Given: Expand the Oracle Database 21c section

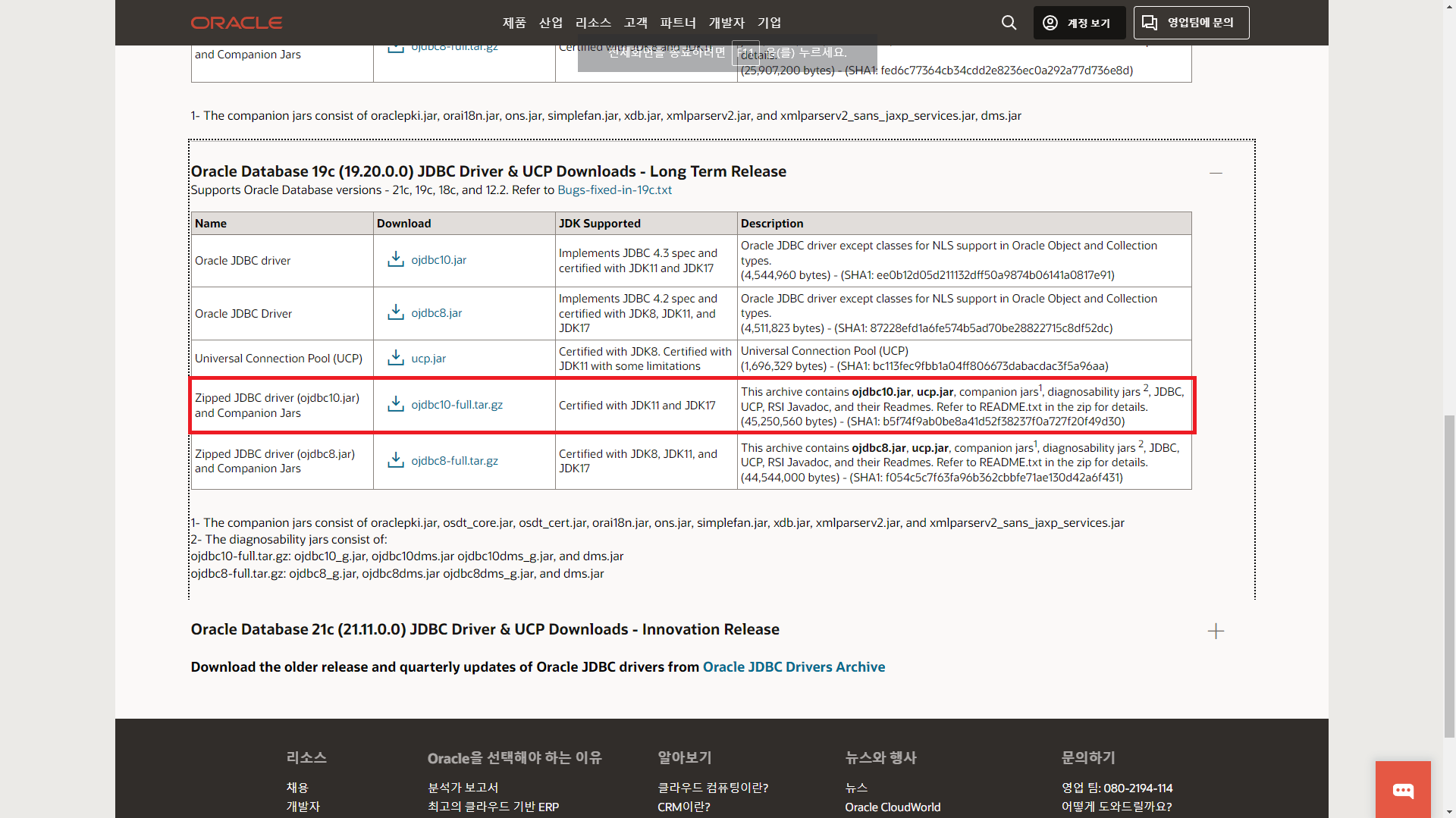Looking at the screenshot, I should 1216,631.
